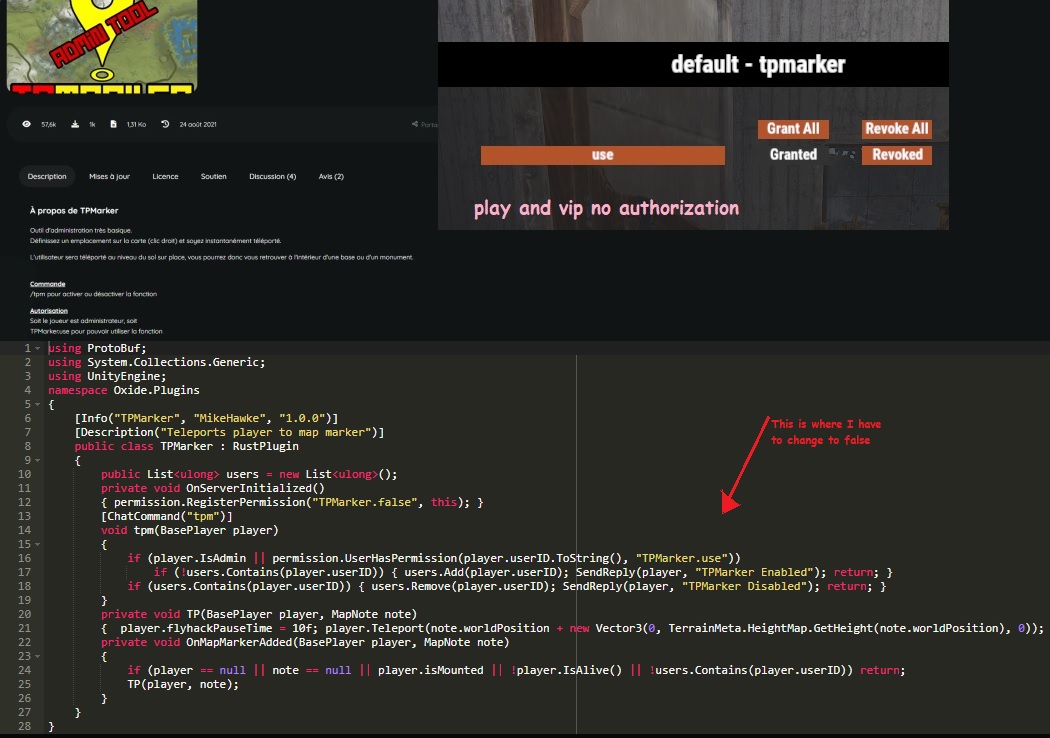This screenshot has width=1050, height=738.
Task: Click the 57,6k views count
Action: point(49,125)
